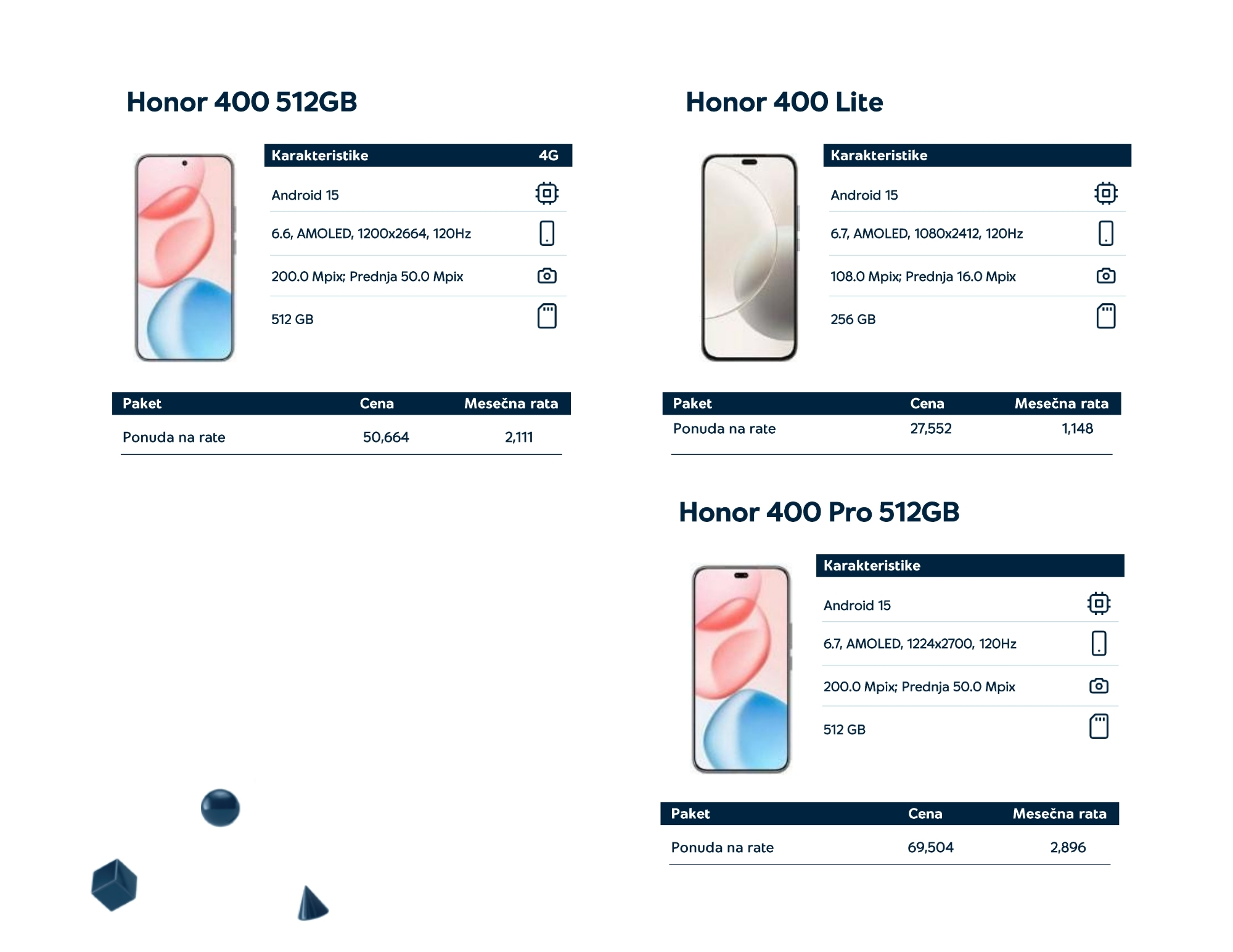This screenshot has height=952, width=1233.
Task: Click the storage card icon for Honor 400 512GB
Action: (x=546, y=316)
